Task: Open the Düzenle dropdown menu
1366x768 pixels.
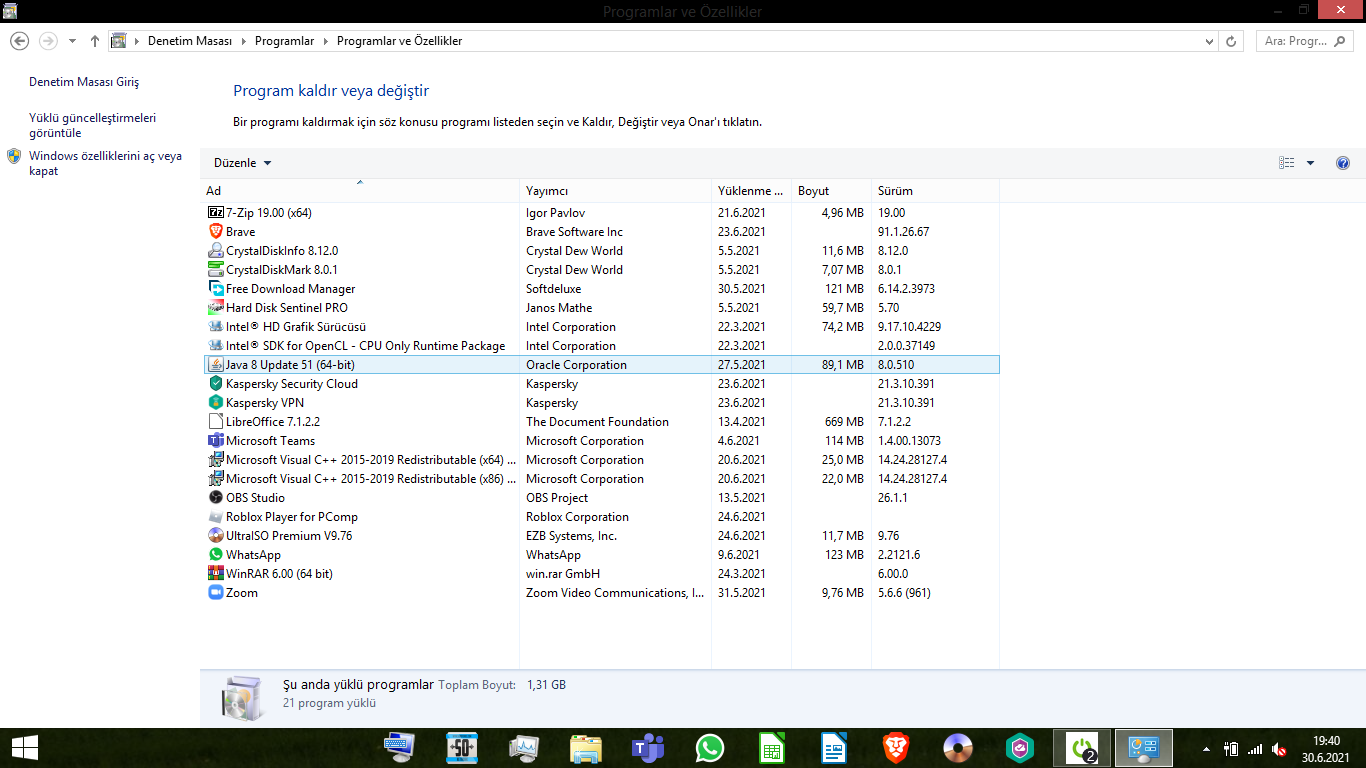Action: pyautogui.click(x=243, y=163)
